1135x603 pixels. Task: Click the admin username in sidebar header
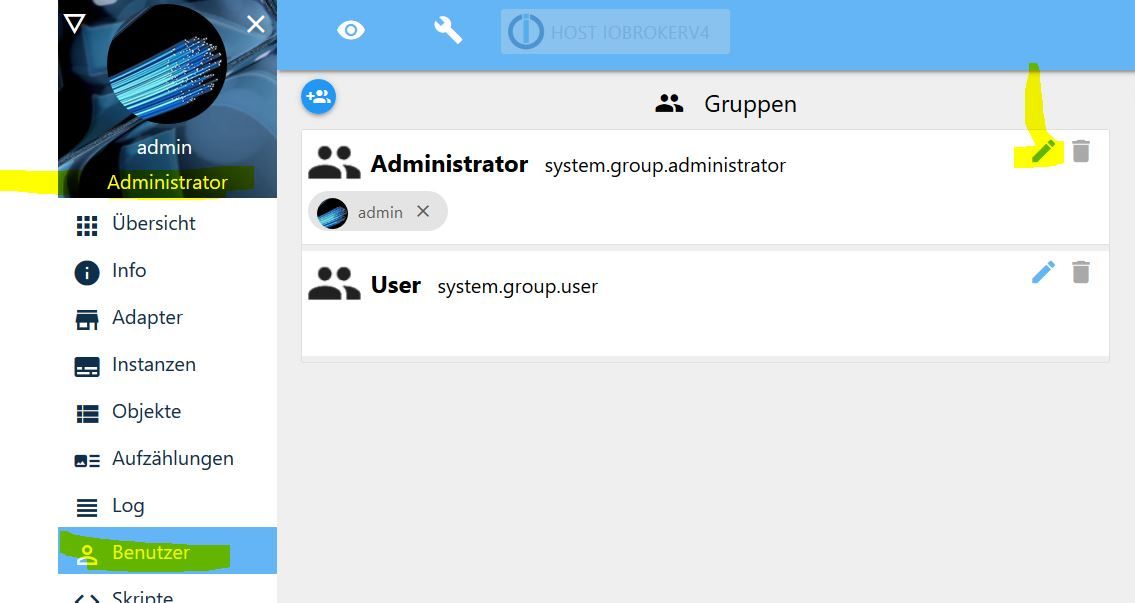(x=164, y=147)
